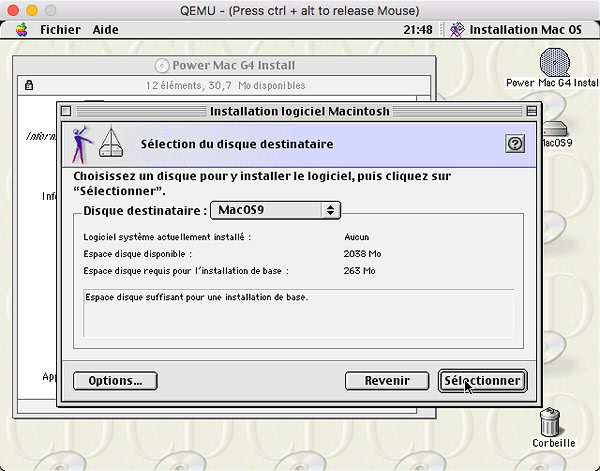Image resolution: width=600 pixels, height=471 pixels.
Task: Open the Fichier menu
Action: point(60,29)
